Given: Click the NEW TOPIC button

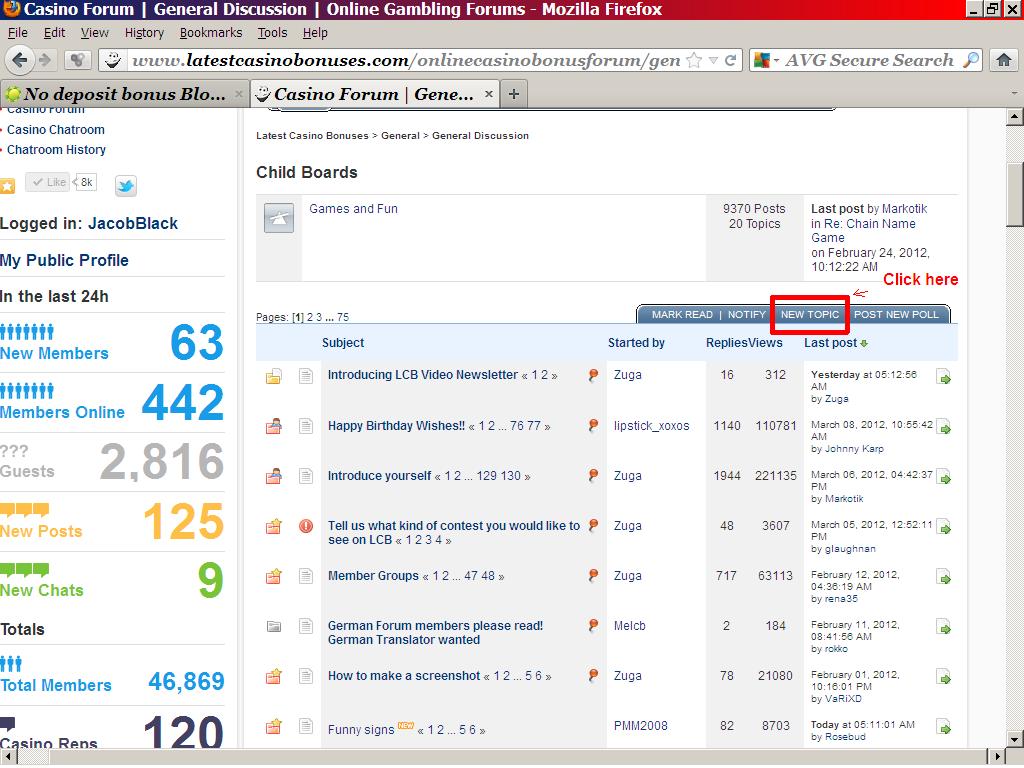Looking at the screenshot, I should tap(810, 315).
